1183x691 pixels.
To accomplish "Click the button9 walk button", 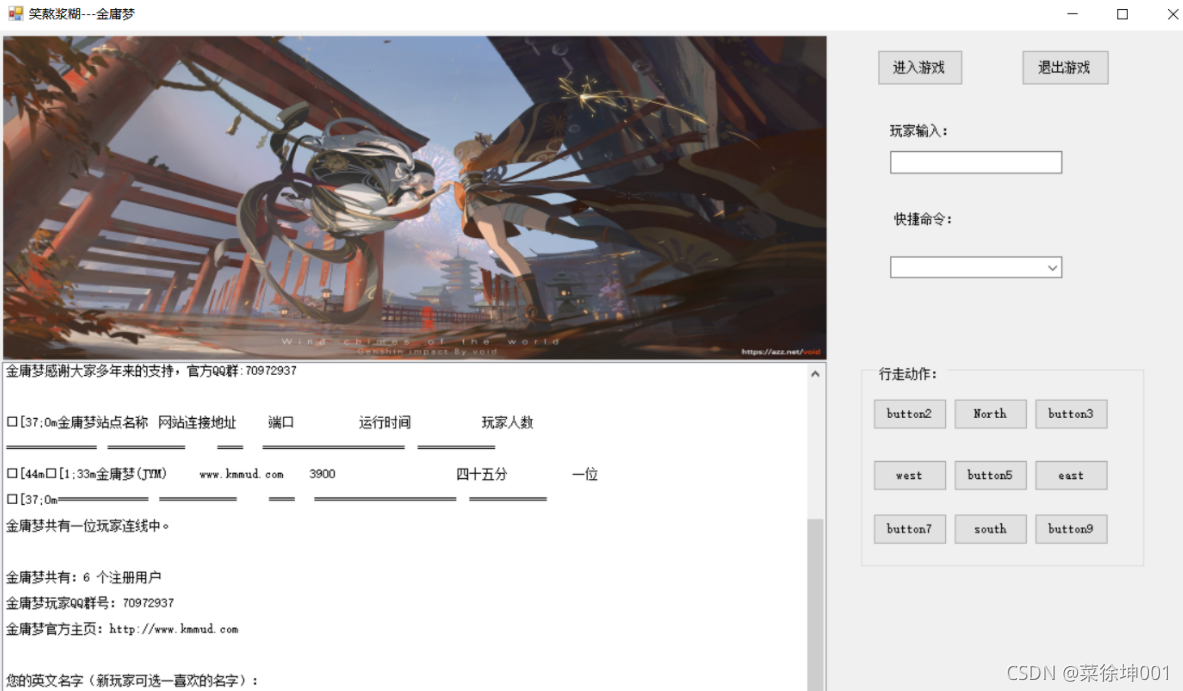I will pyautogui.click(x=1071, y=529).
